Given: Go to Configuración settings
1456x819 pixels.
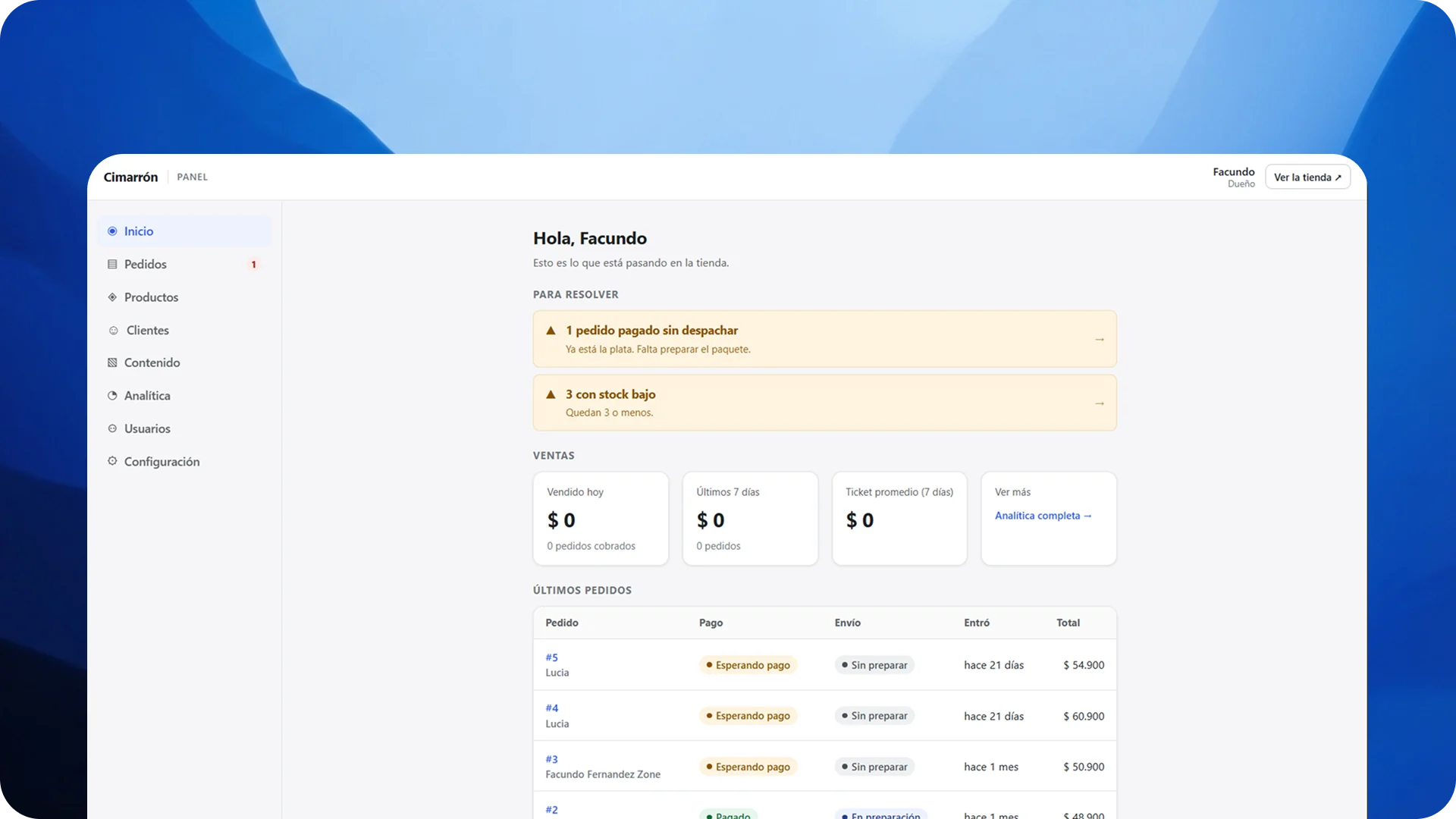Looking at the screenshot, I should (184, 461).
